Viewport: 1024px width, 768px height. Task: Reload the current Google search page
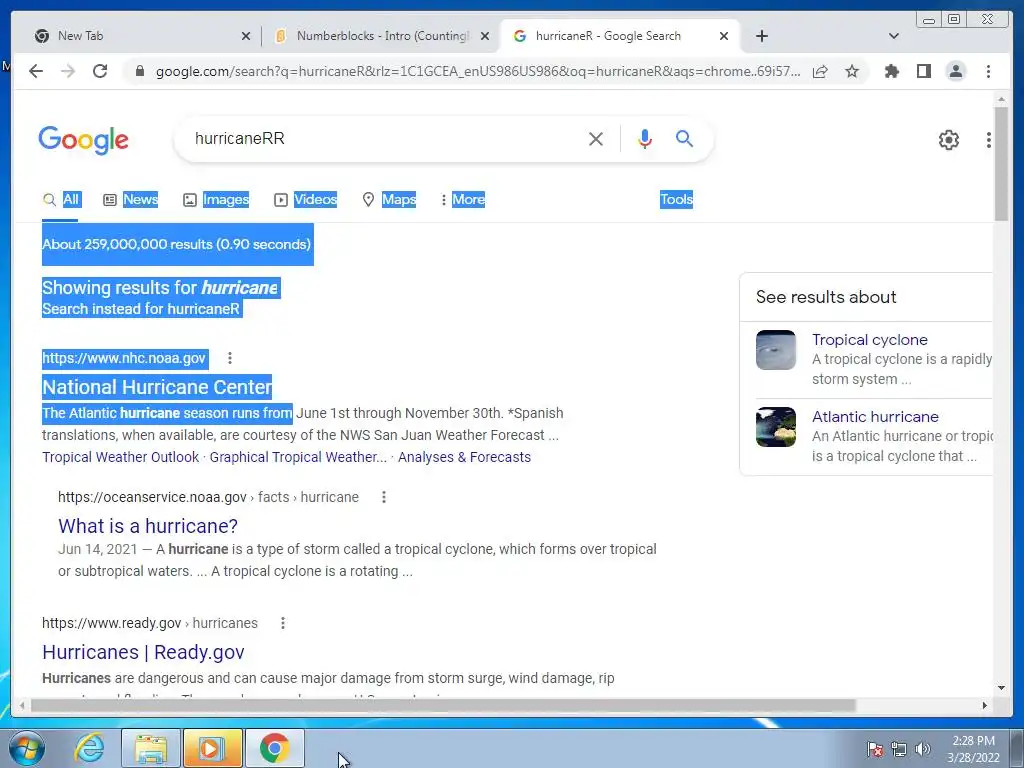100,71
